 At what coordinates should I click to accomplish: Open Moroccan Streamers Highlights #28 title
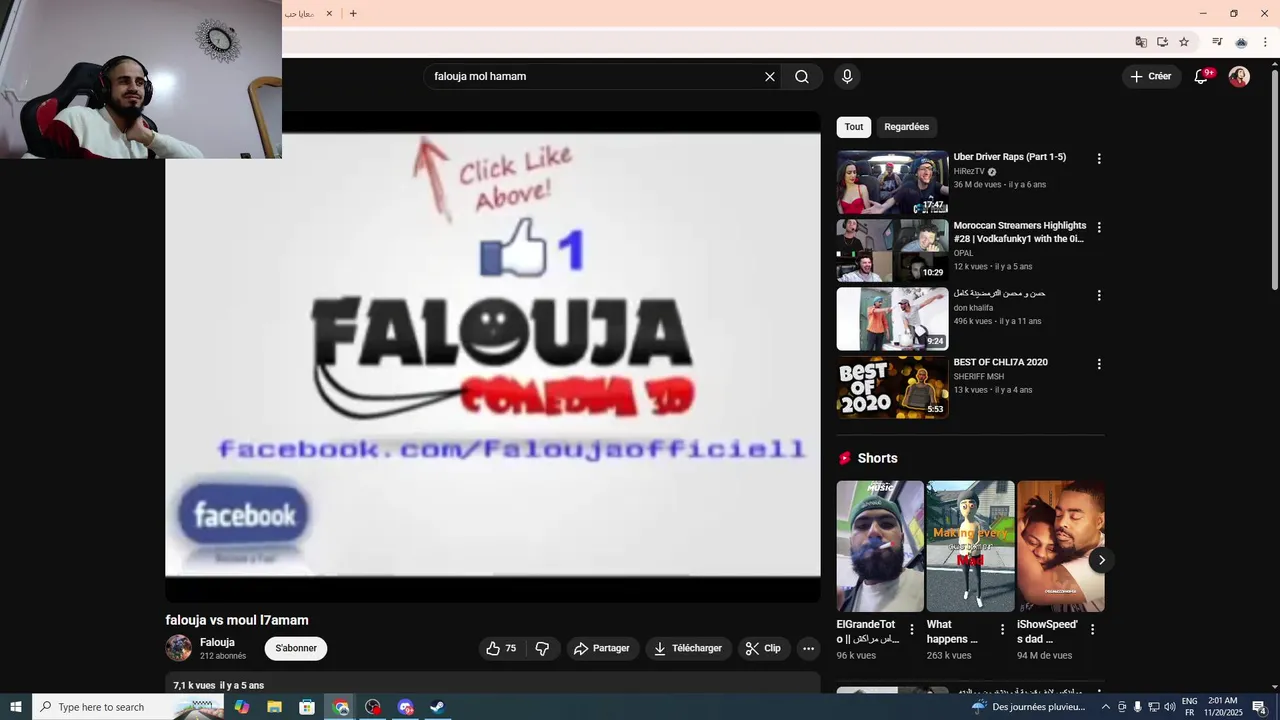pos(1019,232)
